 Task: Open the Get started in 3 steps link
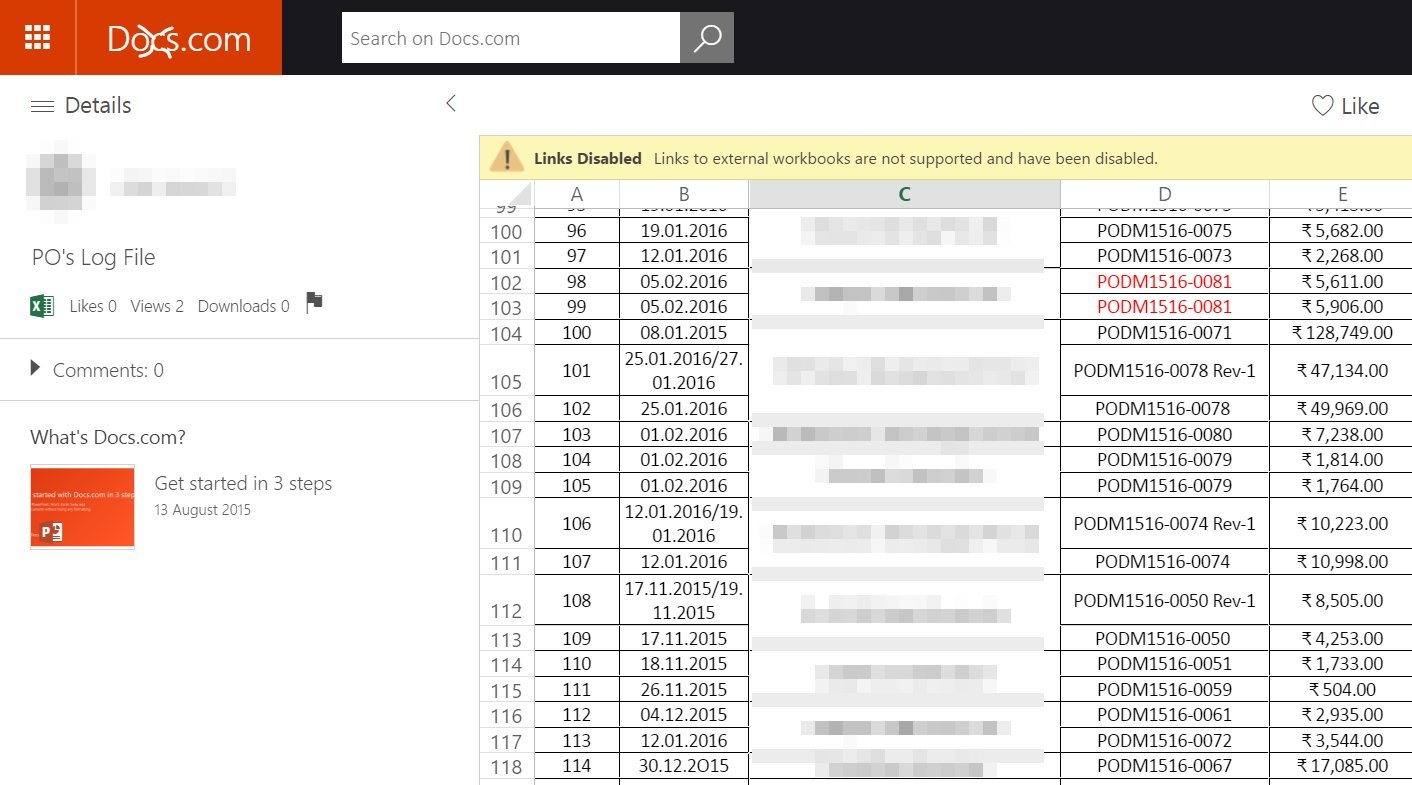(243, 483)
